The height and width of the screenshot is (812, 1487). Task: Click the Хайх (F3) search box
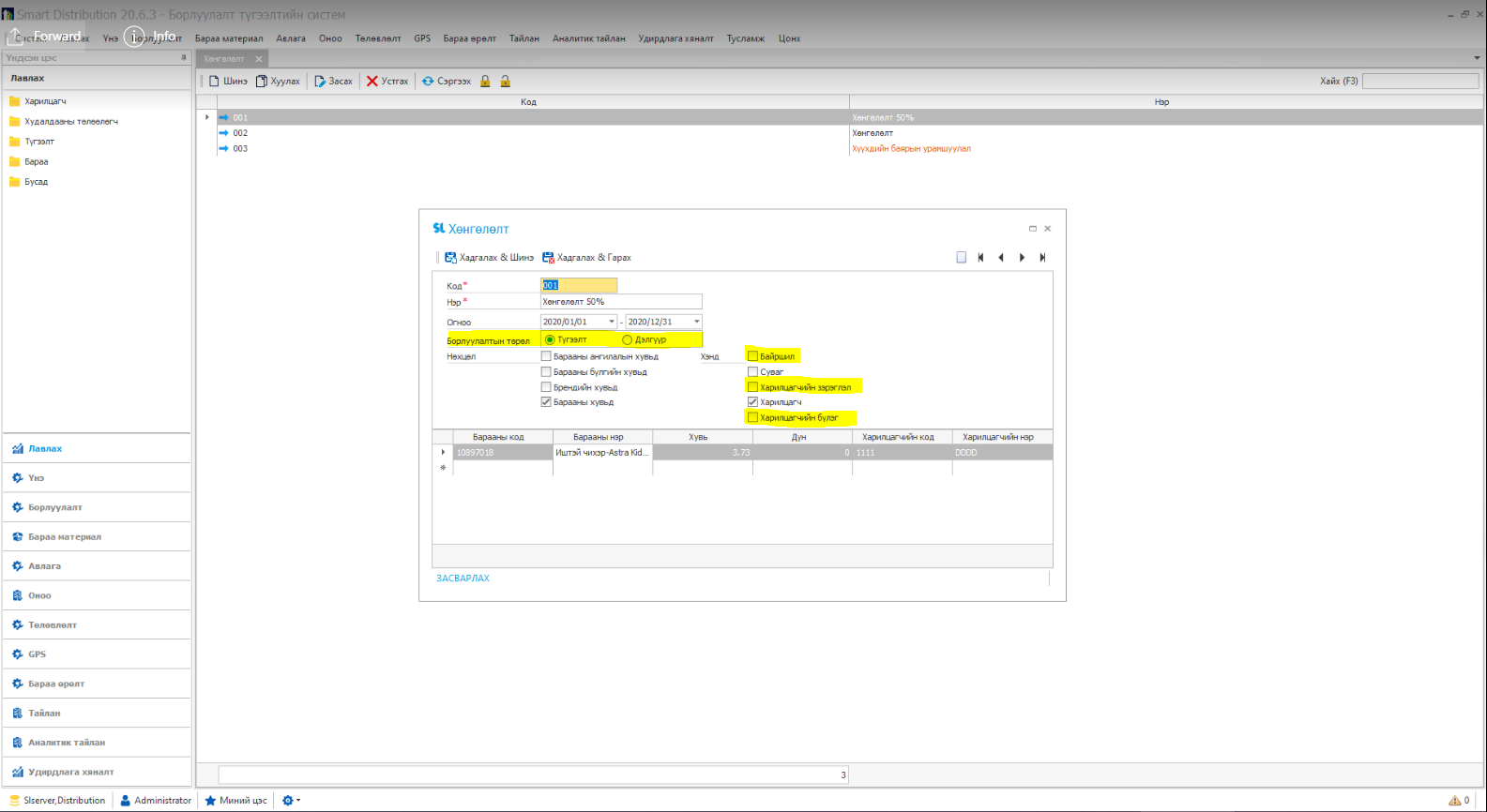point(1420,82)
